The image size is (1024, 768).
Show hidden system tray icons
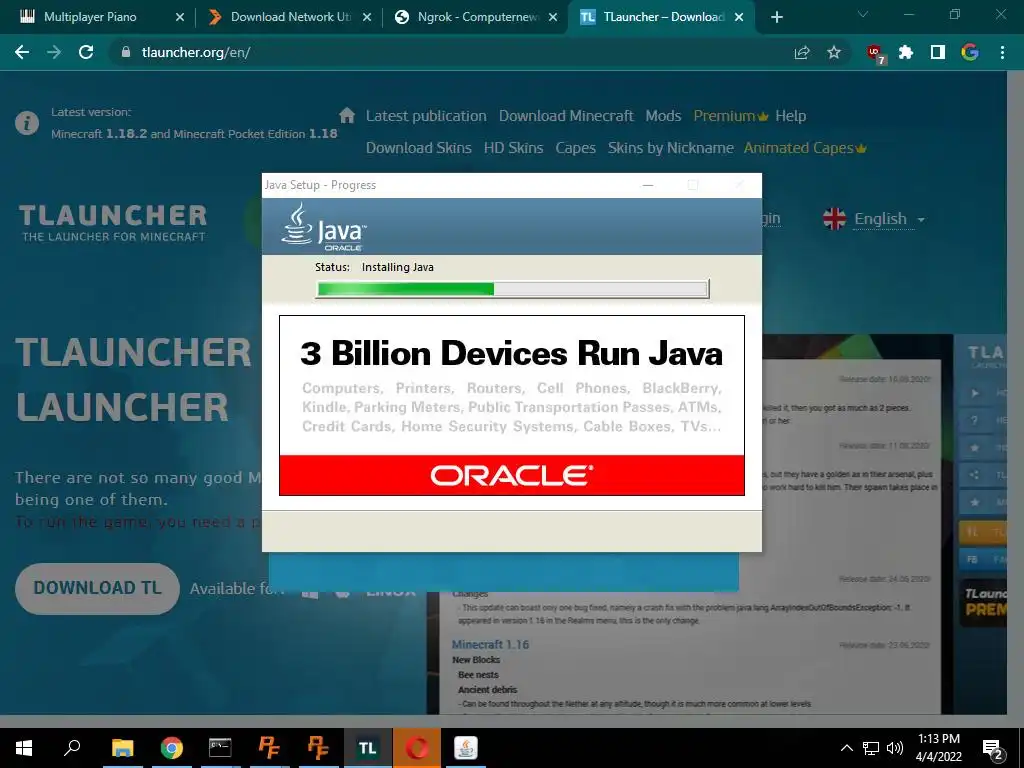point(846,748)
